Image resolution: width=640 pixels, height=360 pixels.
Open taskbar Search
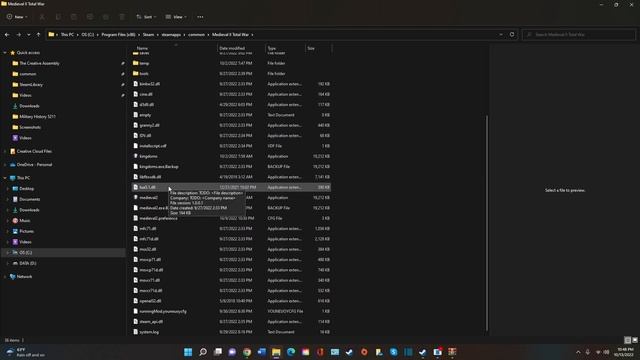(x=203, y=352)
